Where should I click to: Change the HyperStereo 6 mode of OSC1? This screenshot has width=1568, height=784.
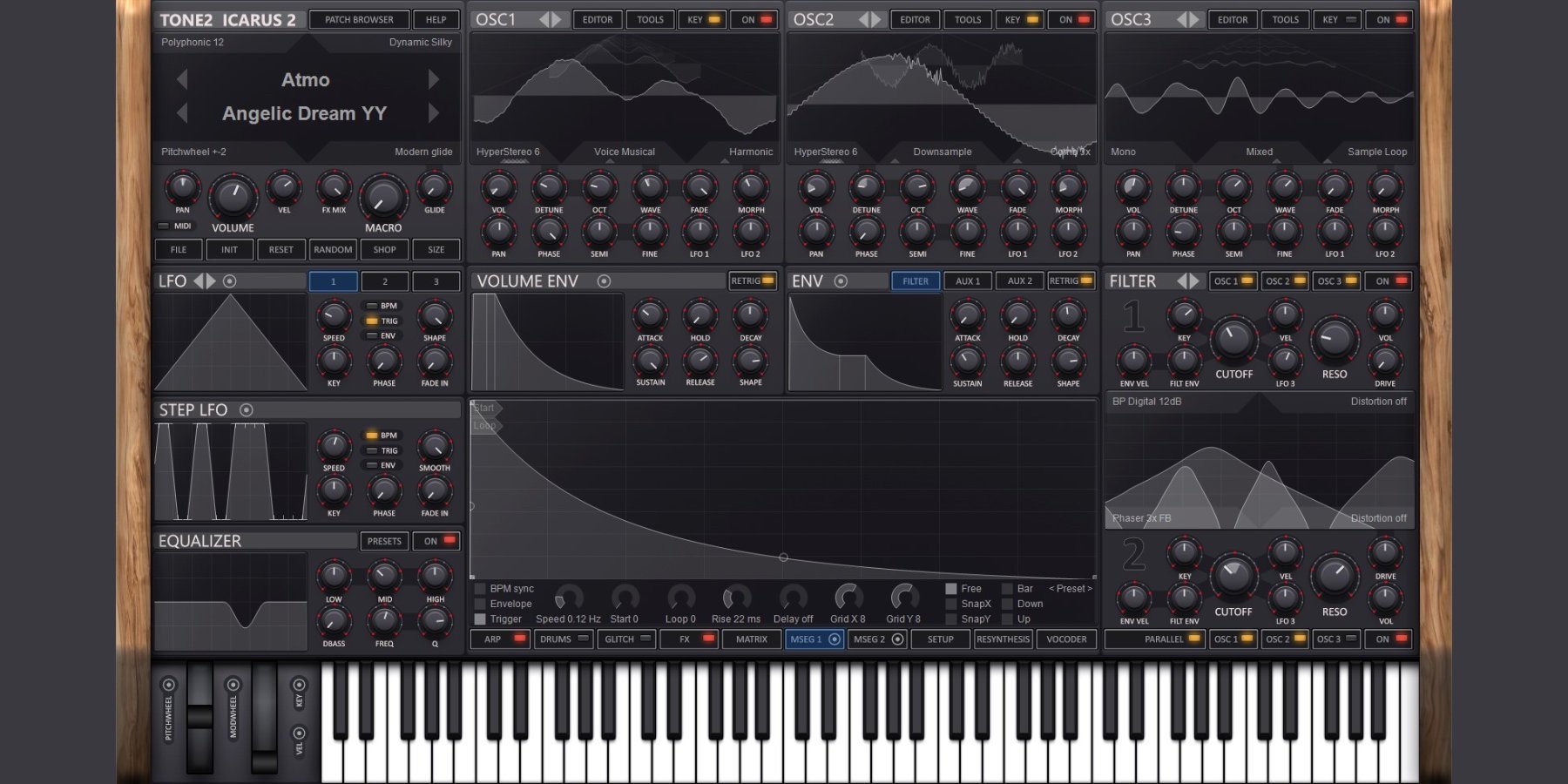pyautogui.click(x=508, y=152)
